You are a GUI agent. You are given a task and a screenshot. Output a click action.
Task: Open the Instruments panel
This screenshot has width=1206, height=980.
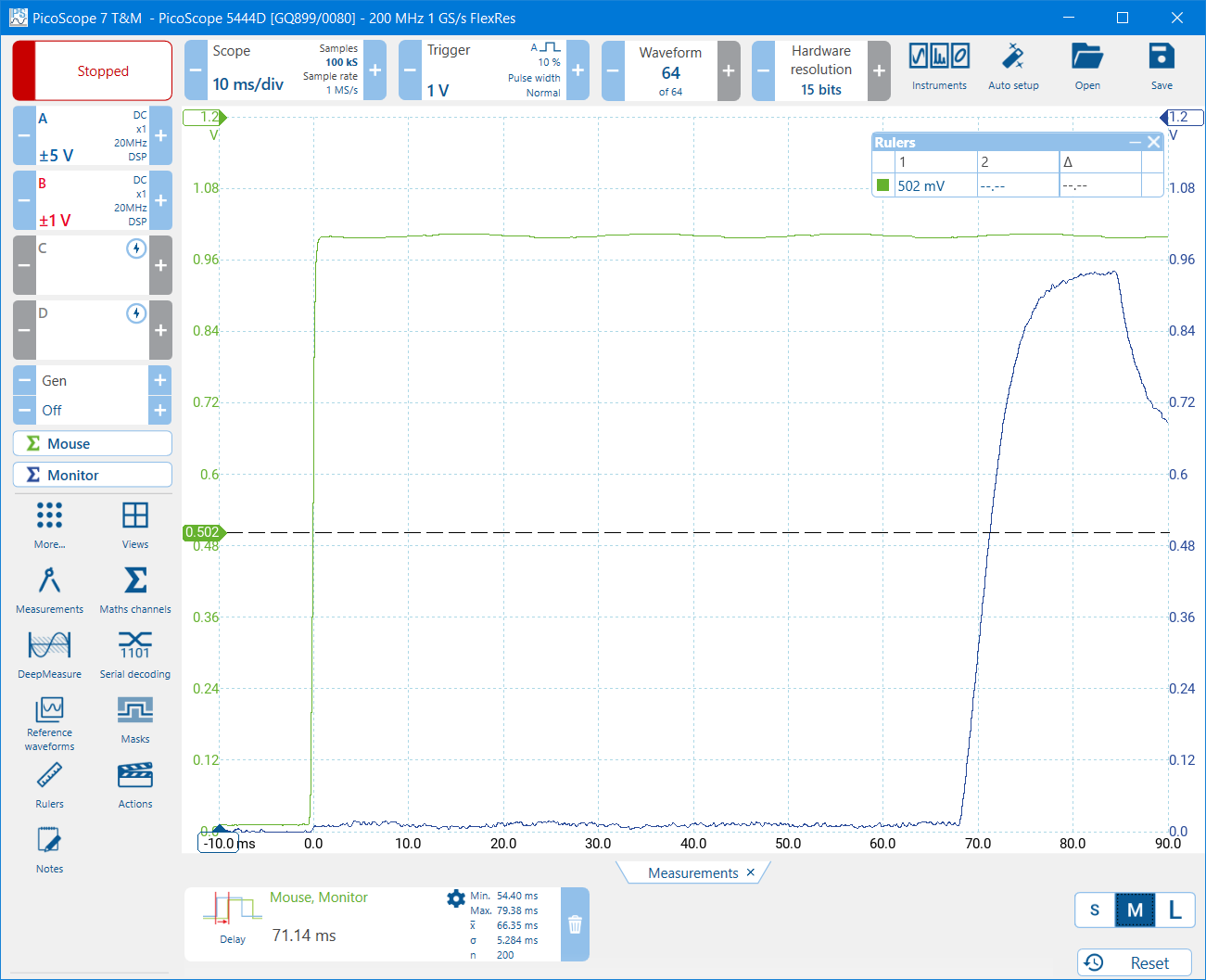coord(938,67)
